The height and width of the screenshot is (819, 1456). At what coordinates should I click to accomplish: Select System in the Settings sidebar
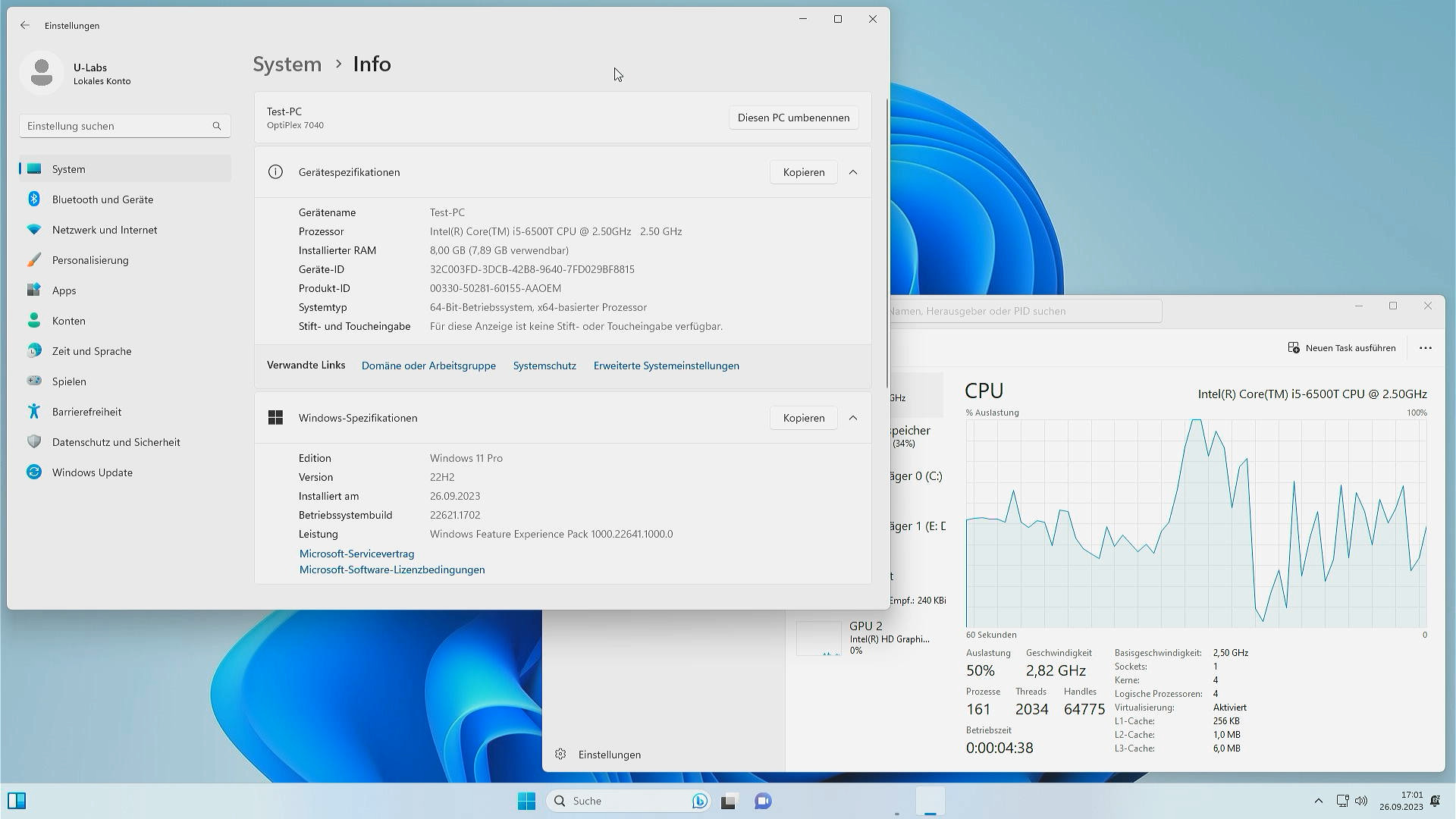click(125, 168)
